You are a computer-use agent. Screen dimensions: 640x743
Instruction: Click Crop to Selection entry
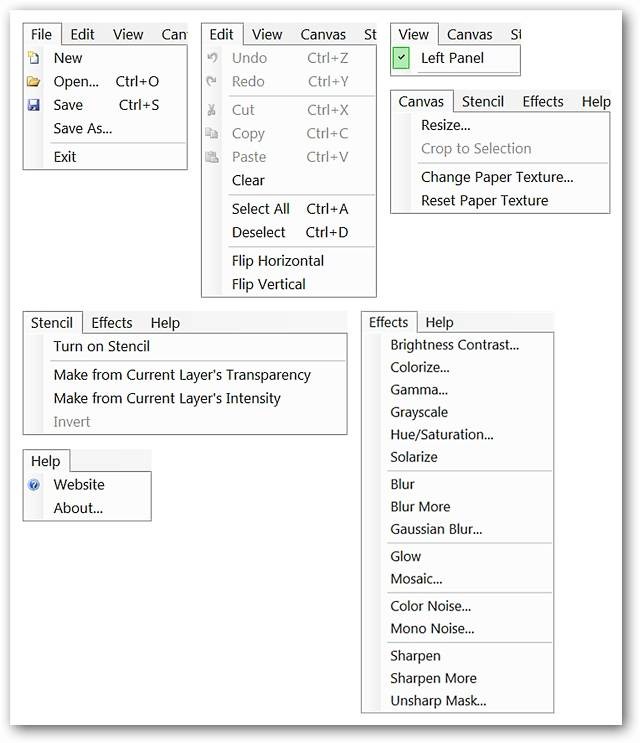coord(476,149)
